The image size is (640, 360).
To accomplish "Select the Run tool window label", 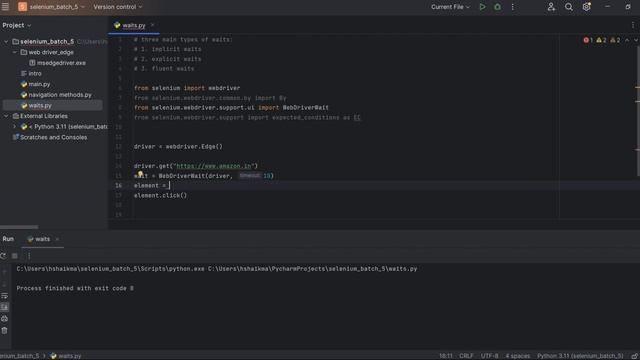I will (8, 239).
